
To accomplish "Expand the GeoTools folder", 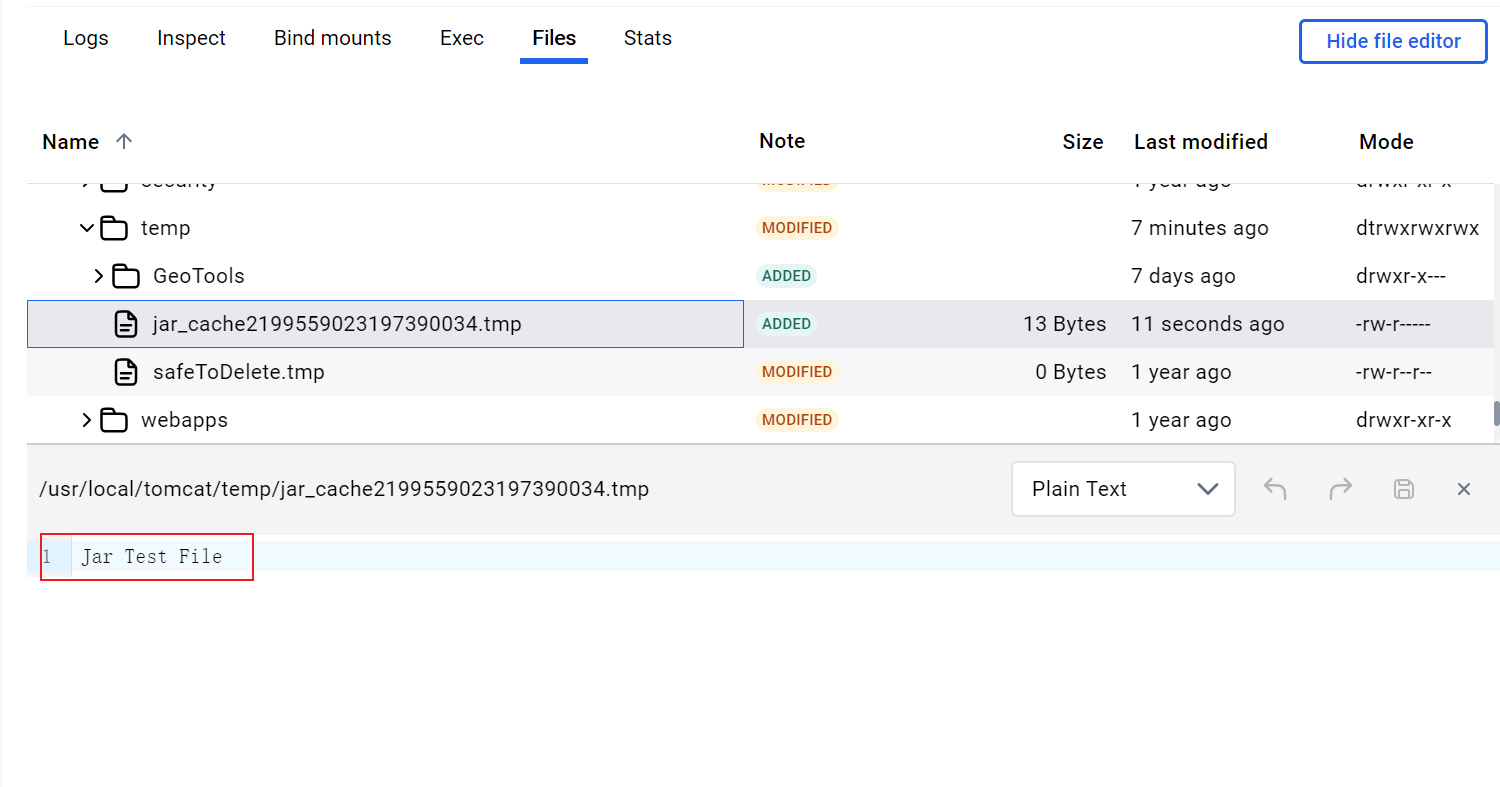I will (99, 276).
